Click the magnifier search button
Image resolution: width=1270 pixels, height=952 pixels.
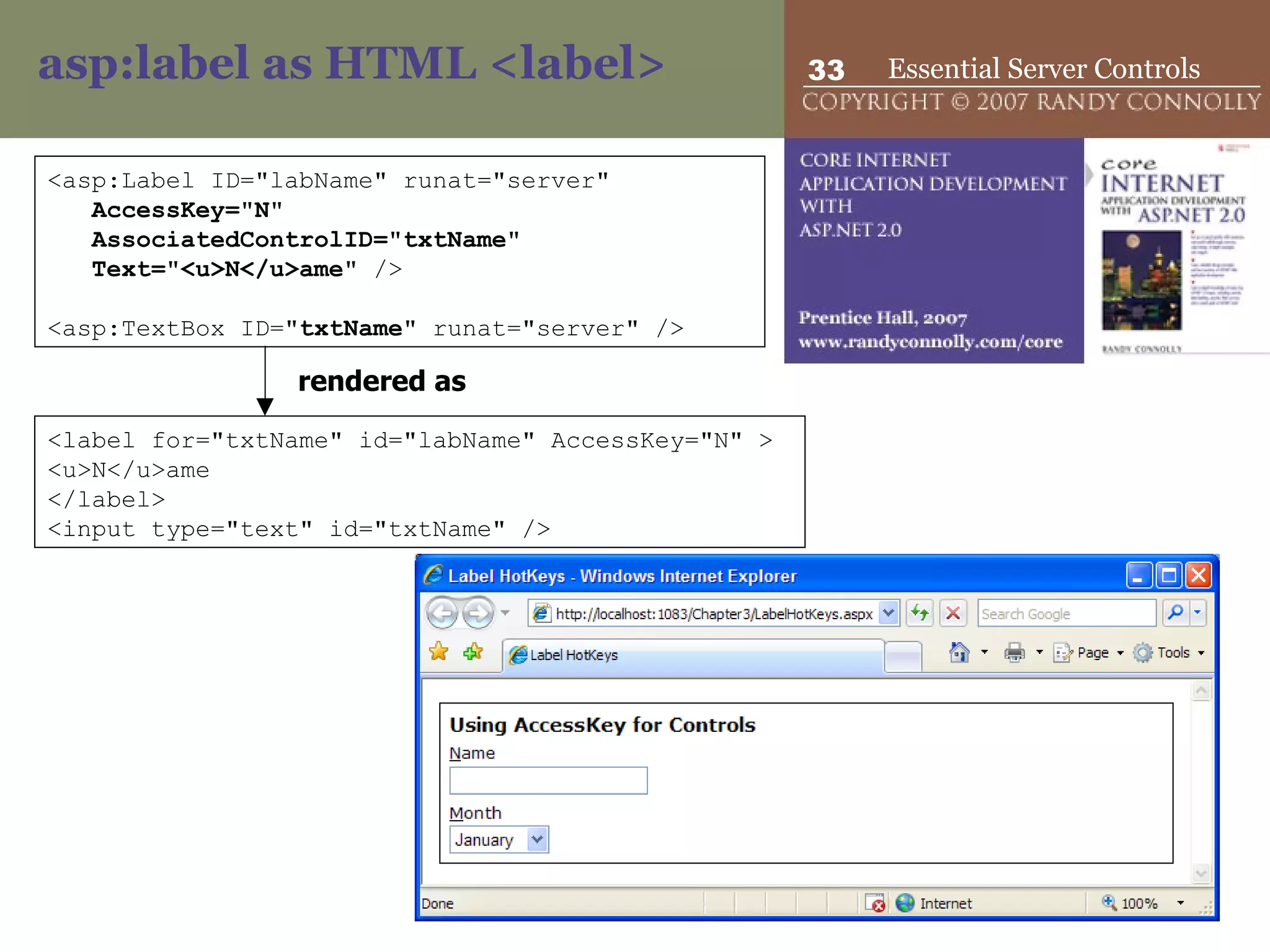click(x=1175, y=612)
